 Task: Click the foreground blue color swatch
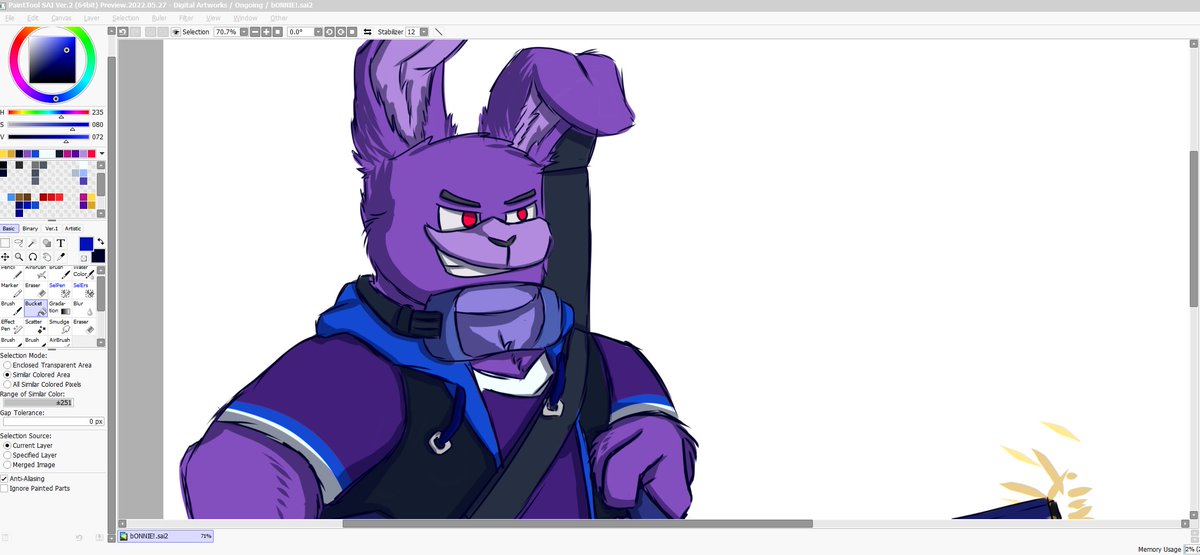[86, 243]
